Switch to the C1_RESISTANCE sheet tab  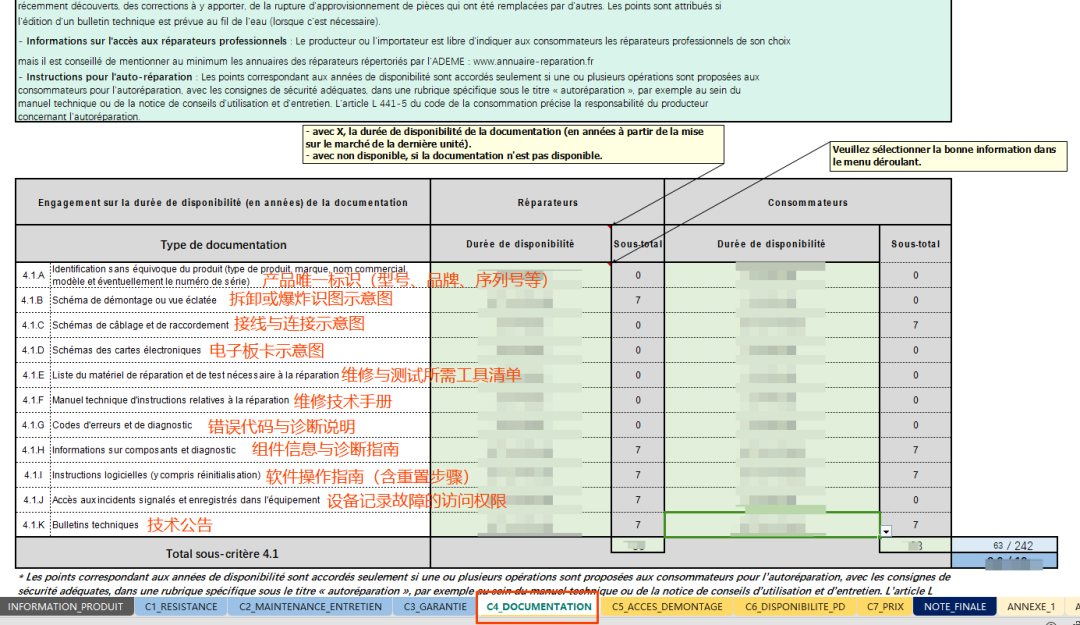(x=181, y=606)
